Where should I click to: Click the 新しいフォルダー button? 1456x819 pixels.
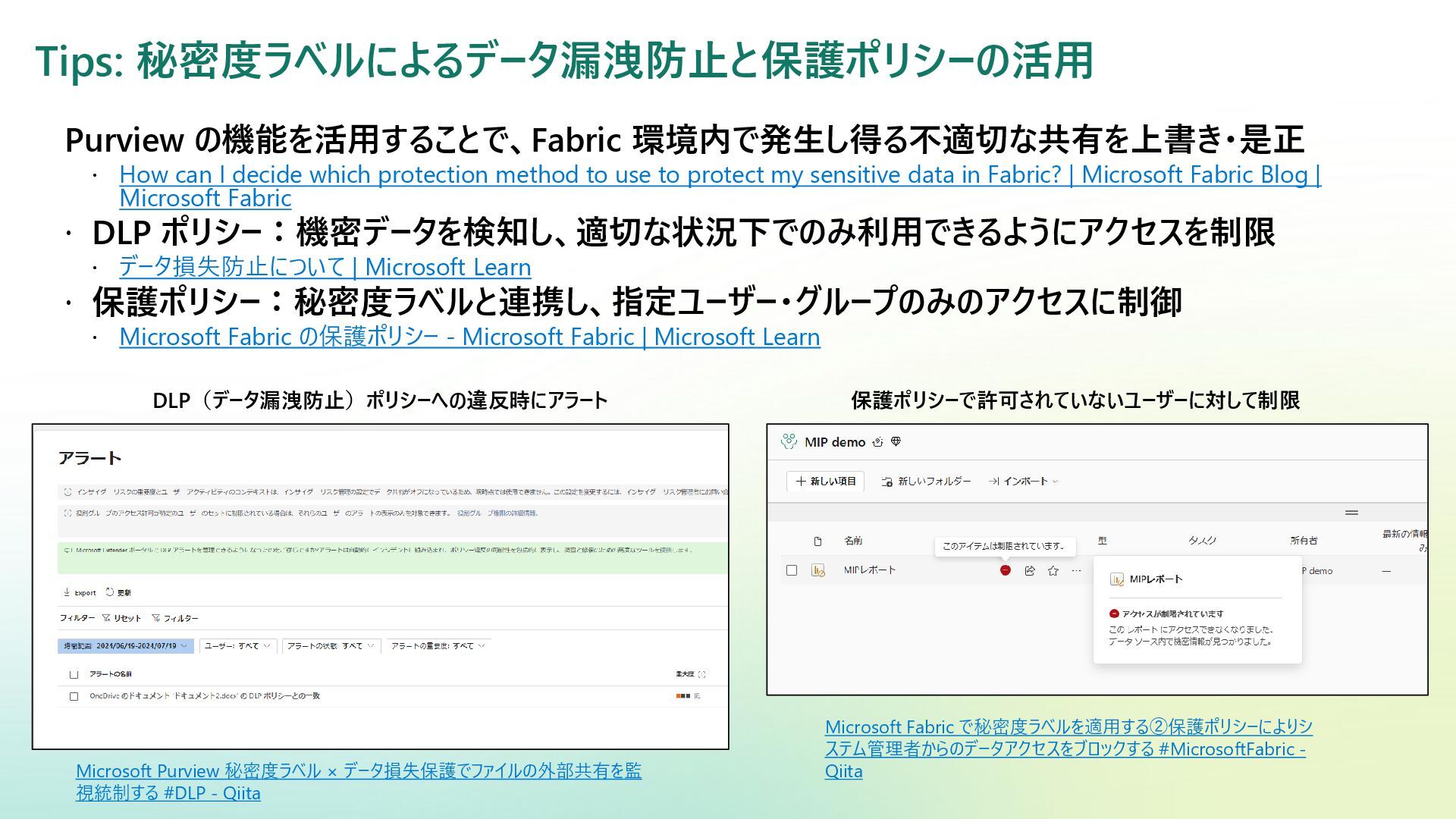926,482
